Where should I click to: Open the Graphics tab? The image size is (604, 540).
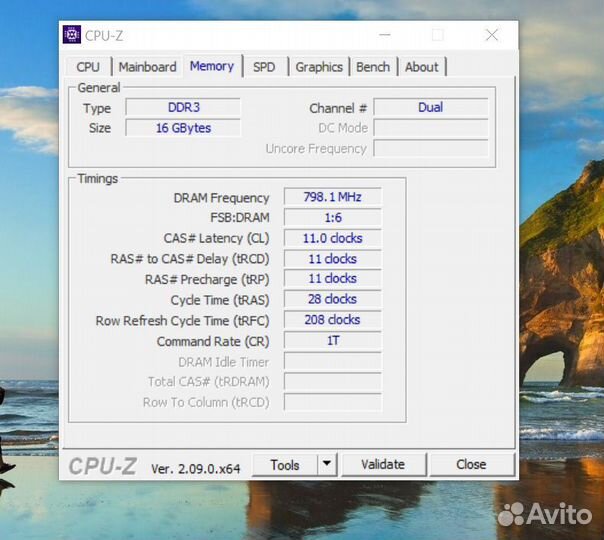[319, 67]
